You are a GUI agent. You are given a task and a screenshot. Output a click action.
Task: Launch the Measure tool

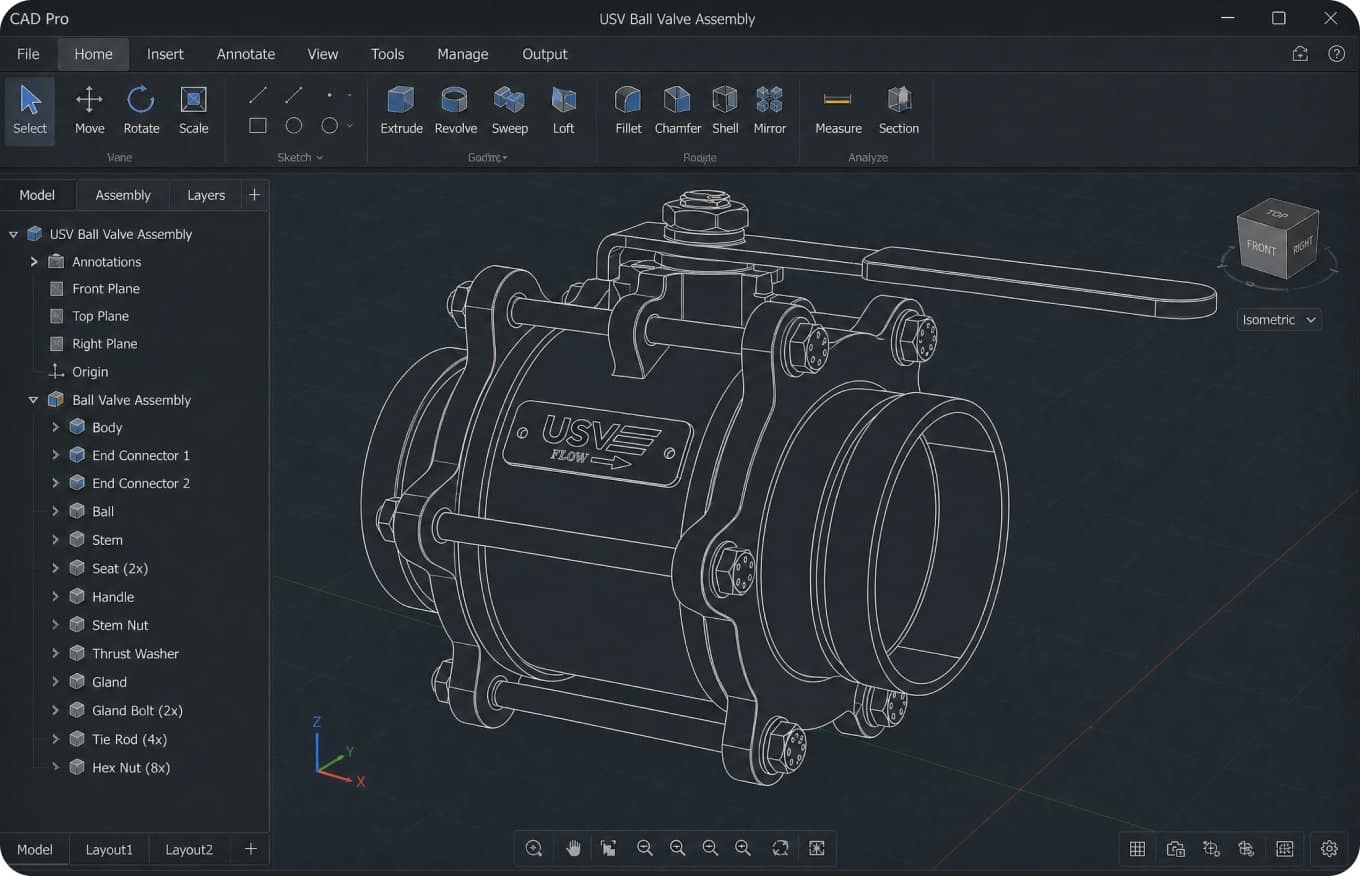coord(838,111)
